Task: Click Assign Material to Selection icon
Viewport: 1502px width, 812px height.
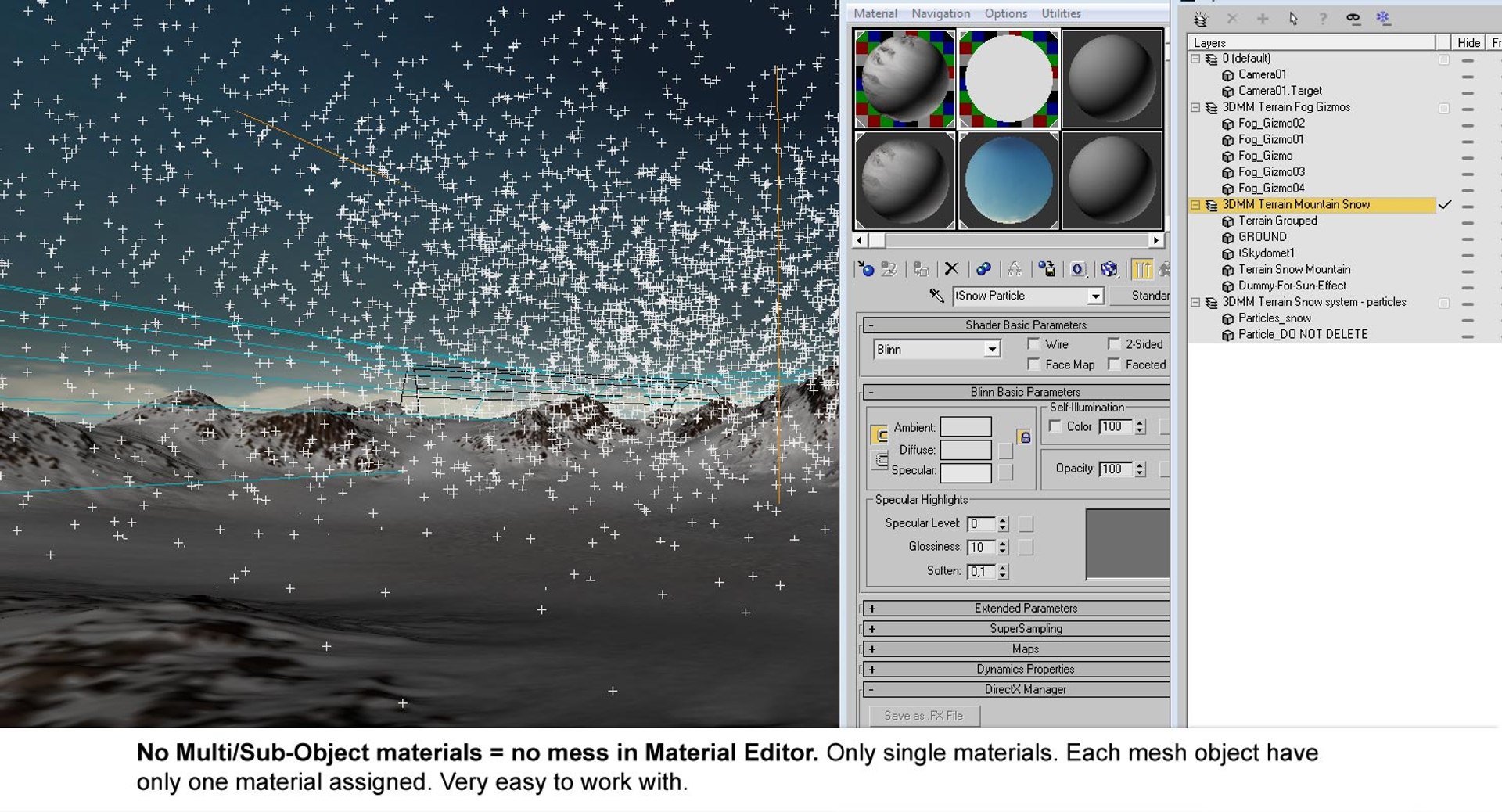Action: tap(921, 269)
